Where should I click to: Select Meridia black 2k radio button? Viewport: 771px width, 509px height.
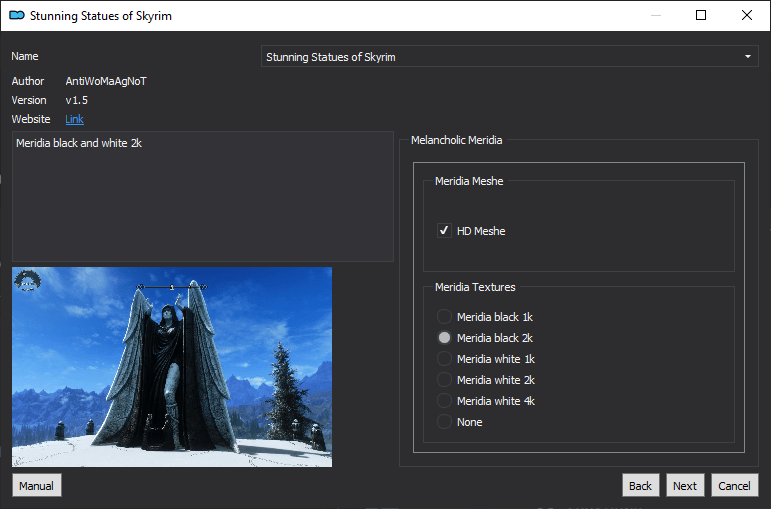point(444,338)
